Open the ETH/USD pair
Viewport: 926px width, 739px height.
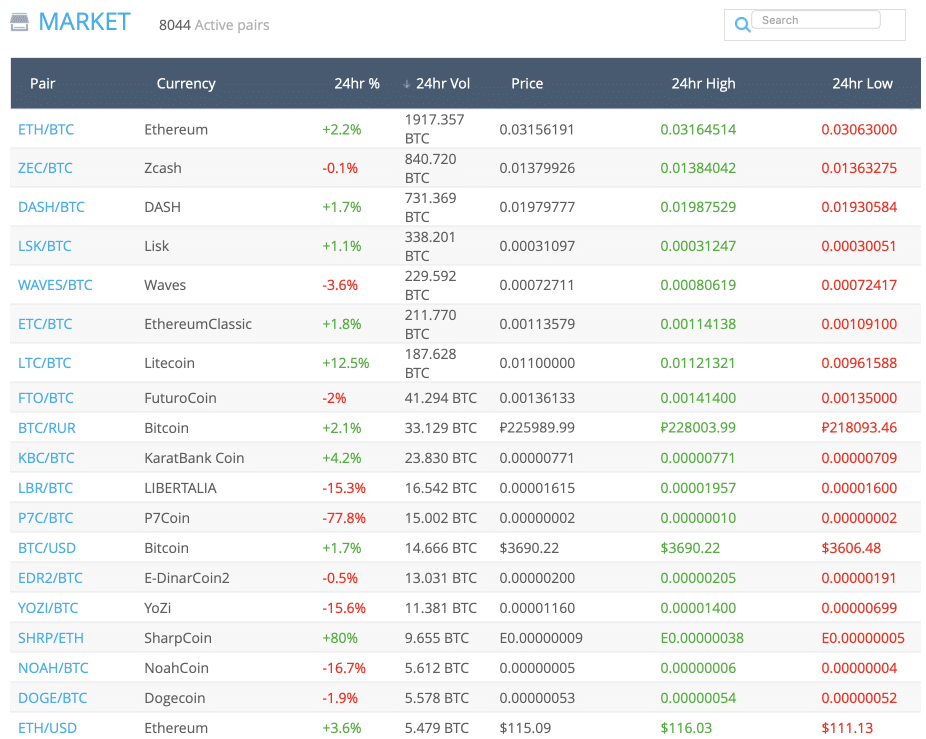pyautogui.click(x=47, y=728)
